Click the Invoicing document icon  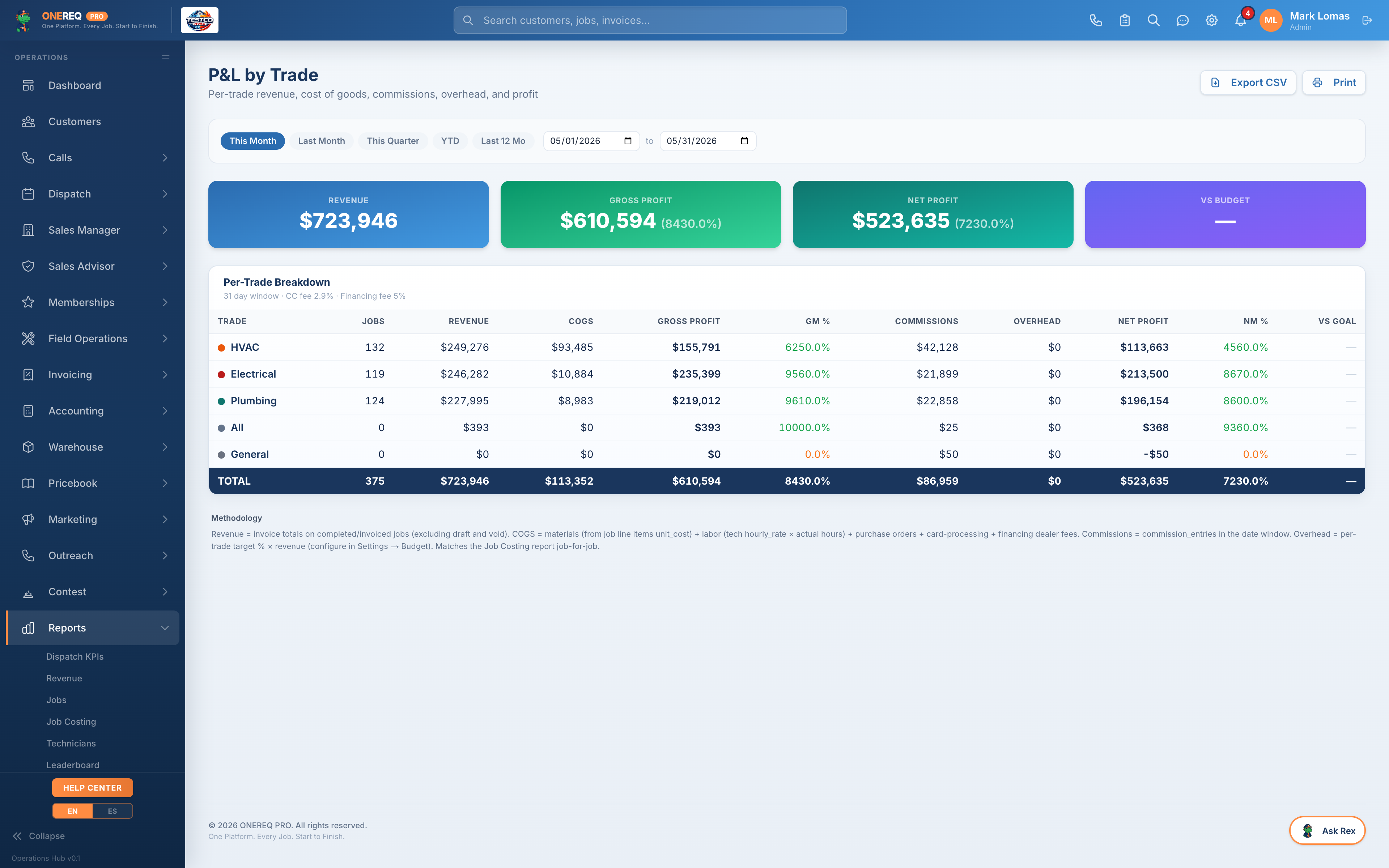(28, 375)
